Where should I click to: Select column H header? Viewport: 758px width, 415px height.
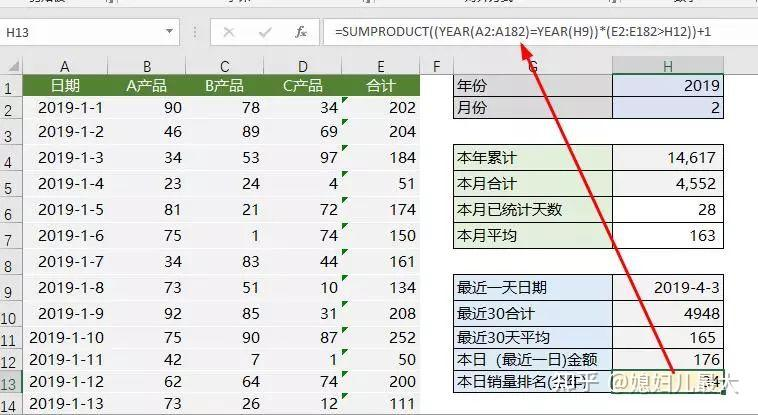point(668,66)
